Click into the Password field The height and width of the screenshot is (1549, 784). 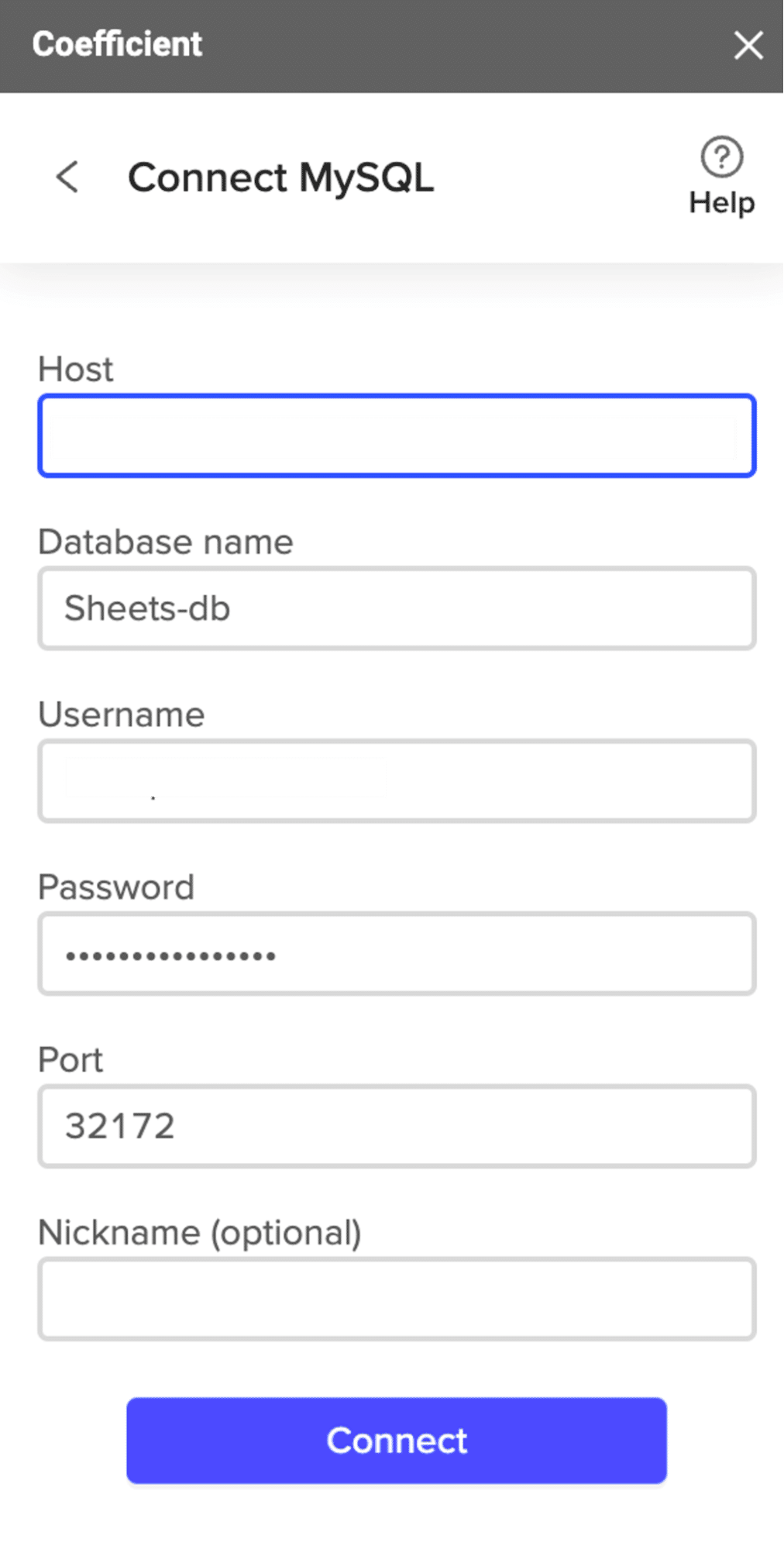[397, 954]
